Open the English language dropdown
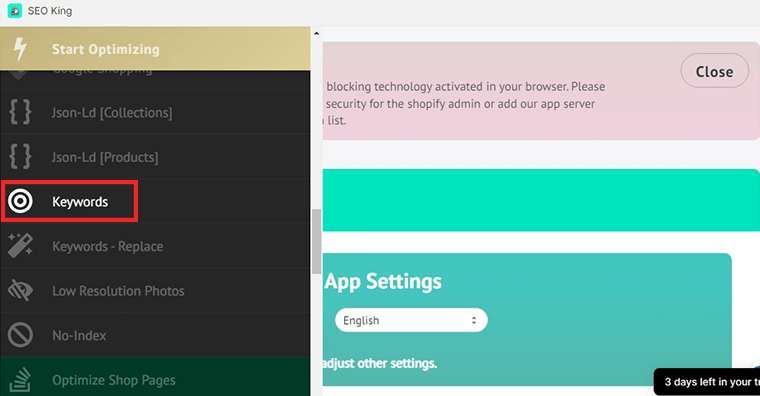 pos(411,320)
